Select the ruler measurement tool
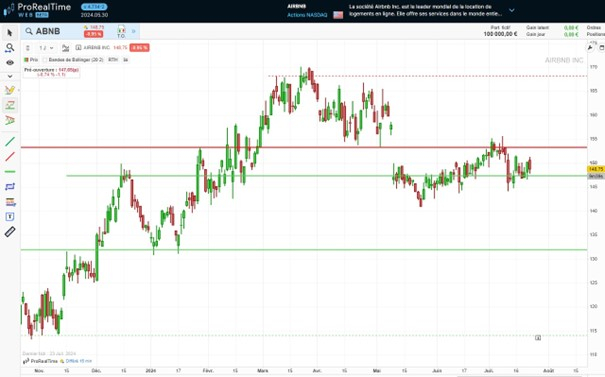Image resolution: width=605 pixels, height=377 pixels. click(x=10, y=232)
